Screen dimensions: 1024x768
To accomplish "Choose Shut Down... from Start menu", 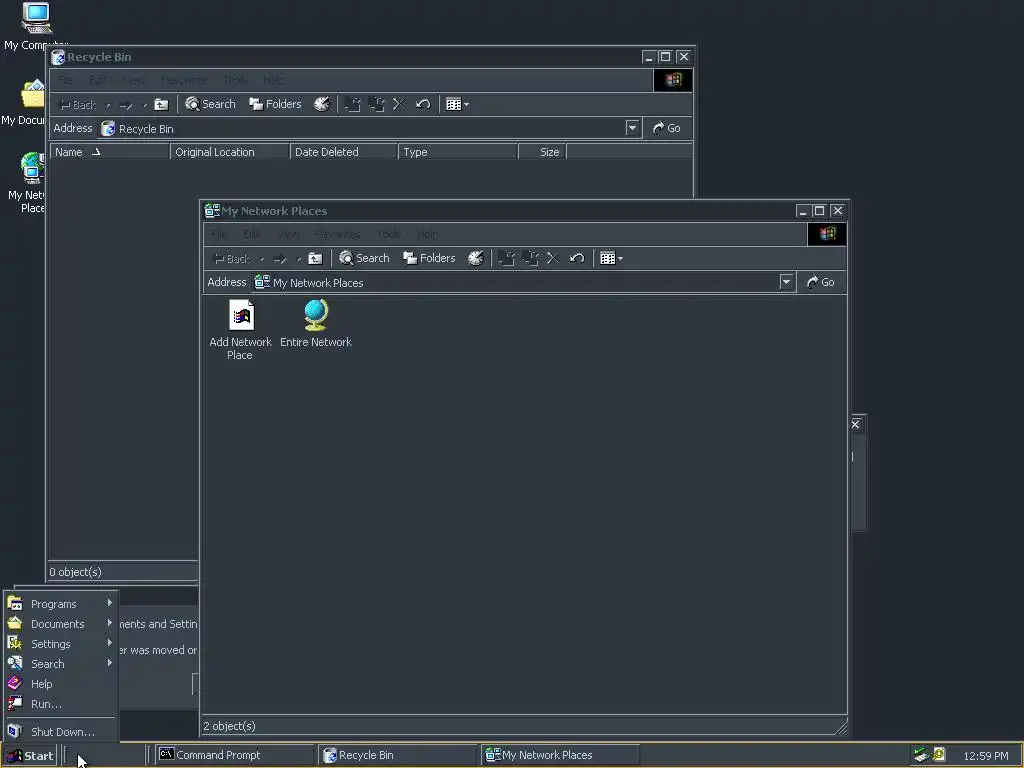I will click(x=61, y=731).
